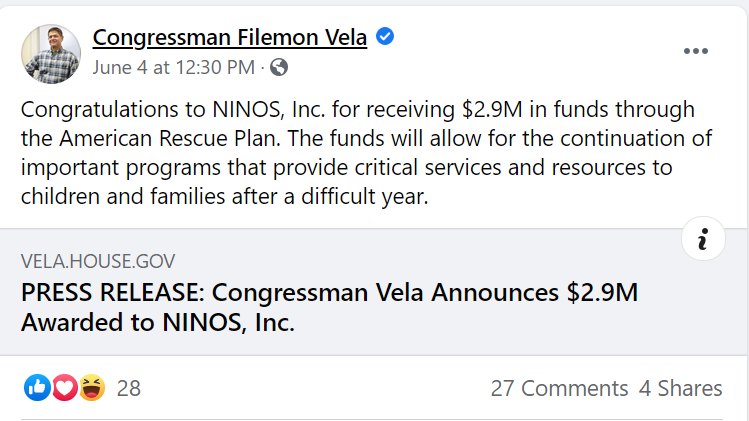Open Congressman Filemon Vela profile picture
749x421 pixels.
tap(51, 54)
